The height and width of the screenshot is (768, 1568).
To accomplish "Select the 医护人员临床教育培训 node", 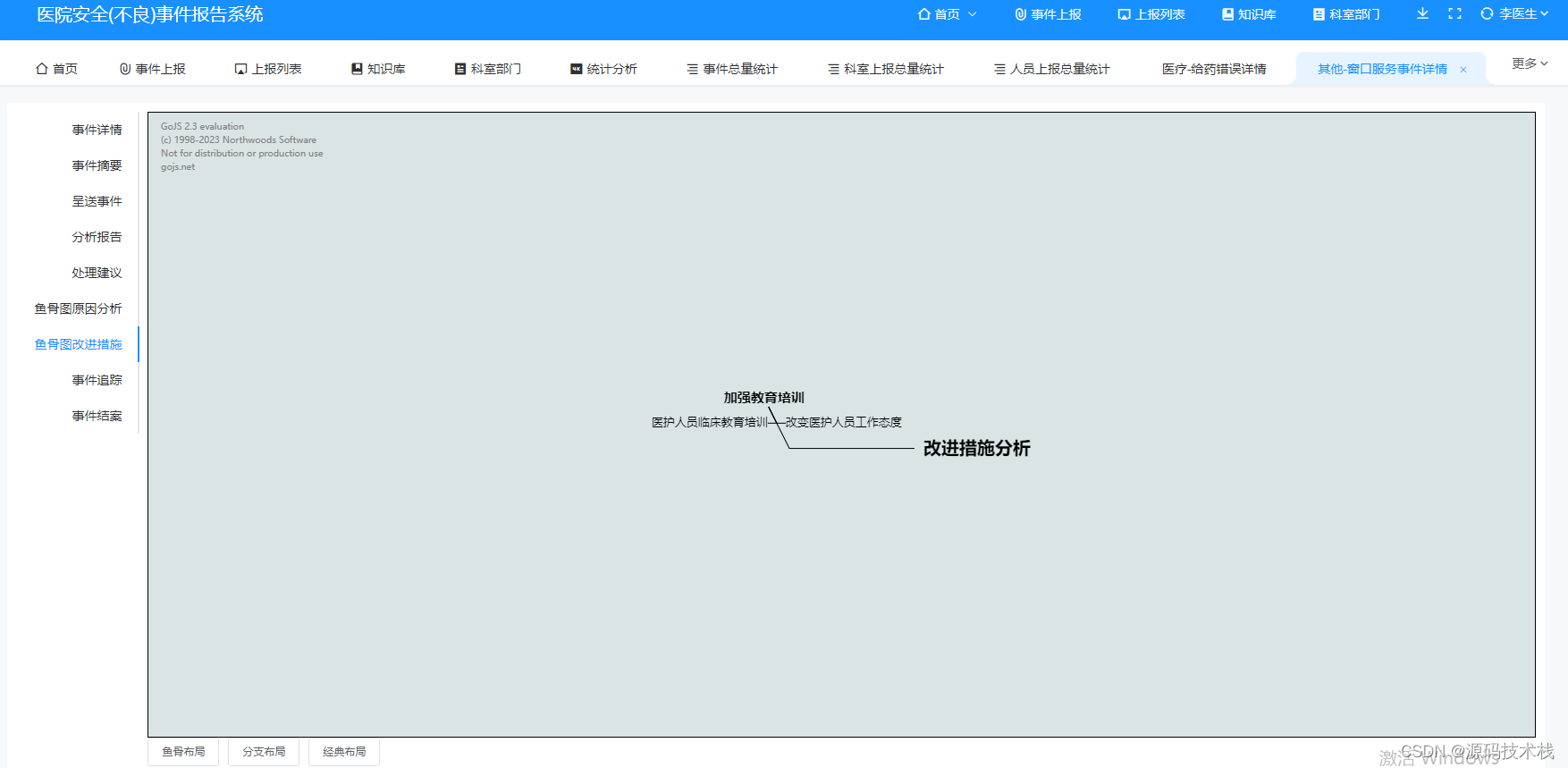I will pos(710,422).
